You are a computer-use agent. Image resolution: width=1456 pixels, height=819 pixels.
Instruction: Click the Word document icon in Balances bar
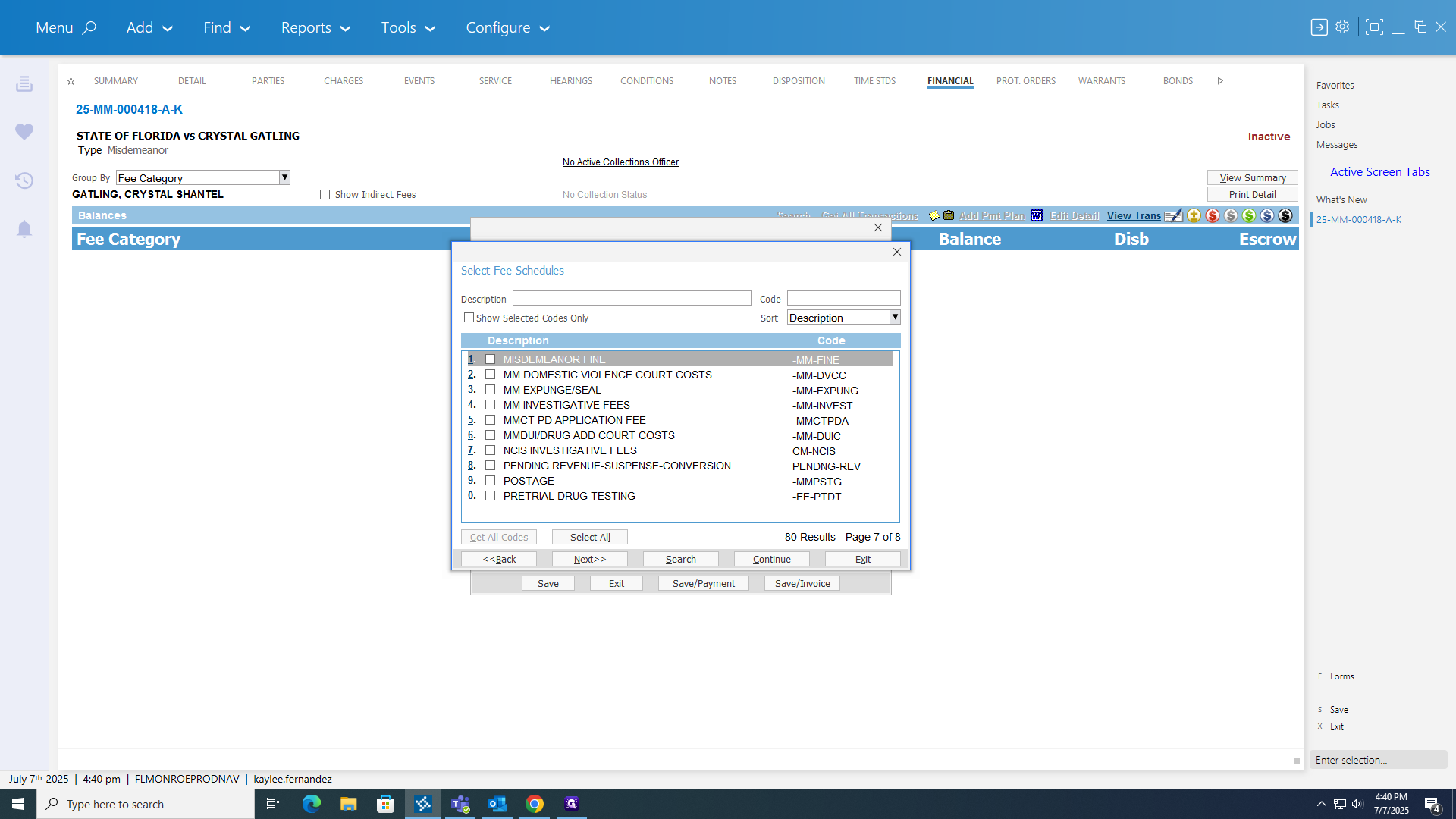1037,216
